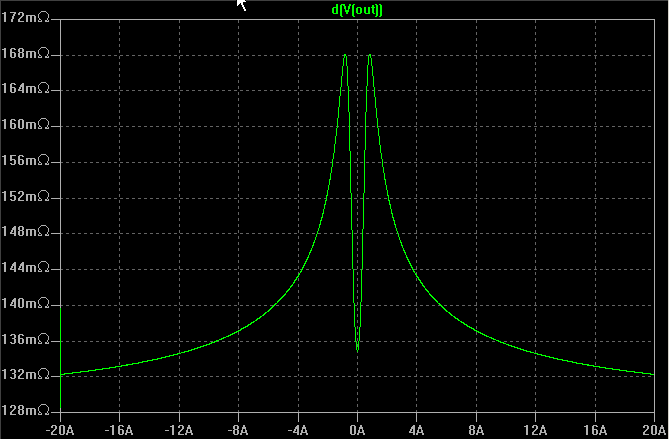This screenshot has height=439, width=669.
Task: Click the 132mΩ vertical axis label
Action: click(26, 375)
